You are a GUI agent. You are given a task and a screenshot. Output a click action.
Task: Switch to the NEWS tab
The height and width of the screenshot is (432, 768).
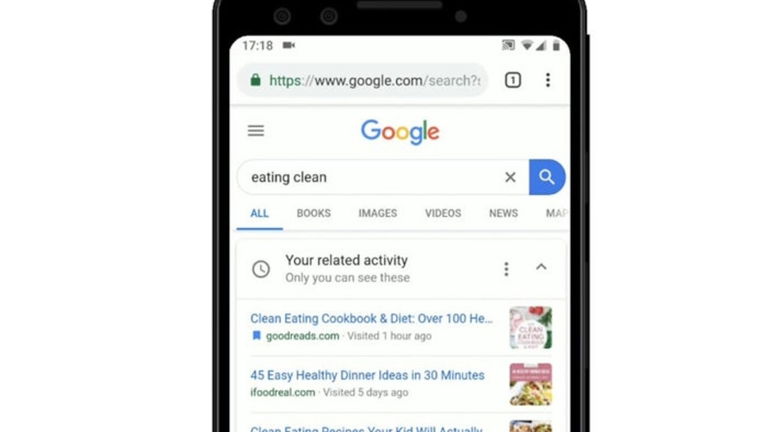click(x=503, y=213)
